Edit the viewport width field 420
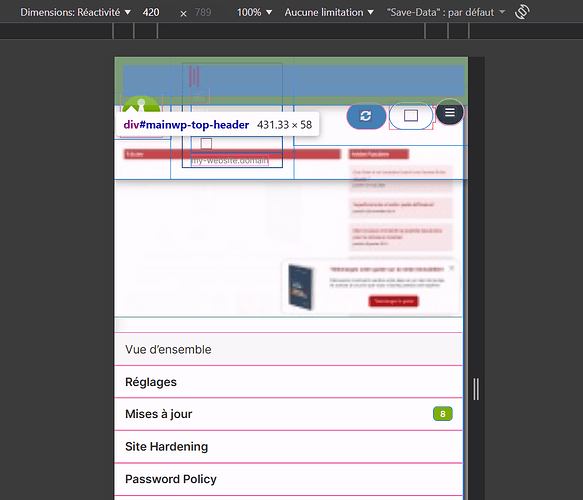Image resolution: width=583 pixels, height=500 pixels. [x=151, y=12]
